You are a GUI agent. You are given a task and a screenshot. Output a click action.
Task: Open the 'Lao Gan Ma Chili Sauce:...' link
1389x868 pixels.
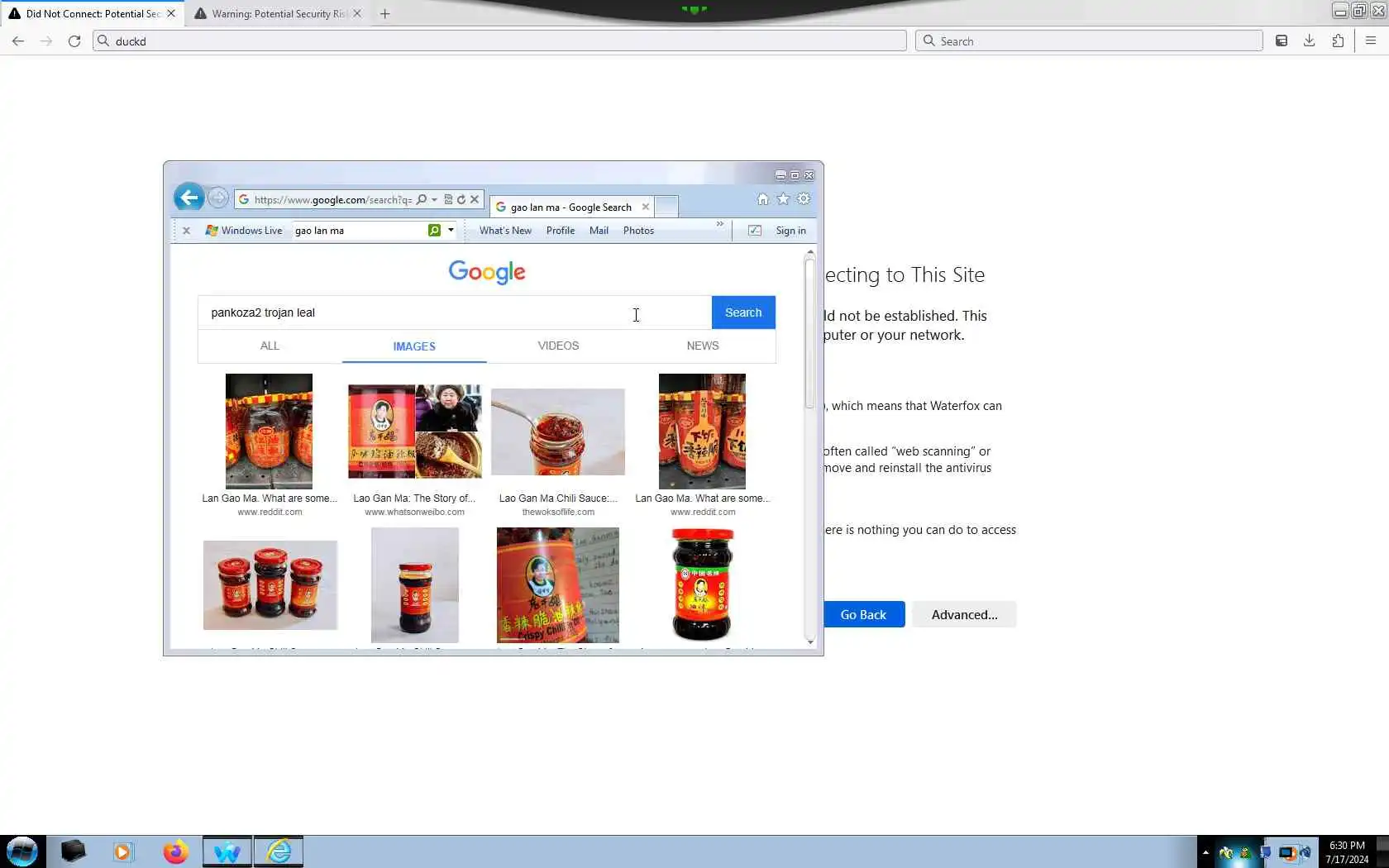point(558,498)
